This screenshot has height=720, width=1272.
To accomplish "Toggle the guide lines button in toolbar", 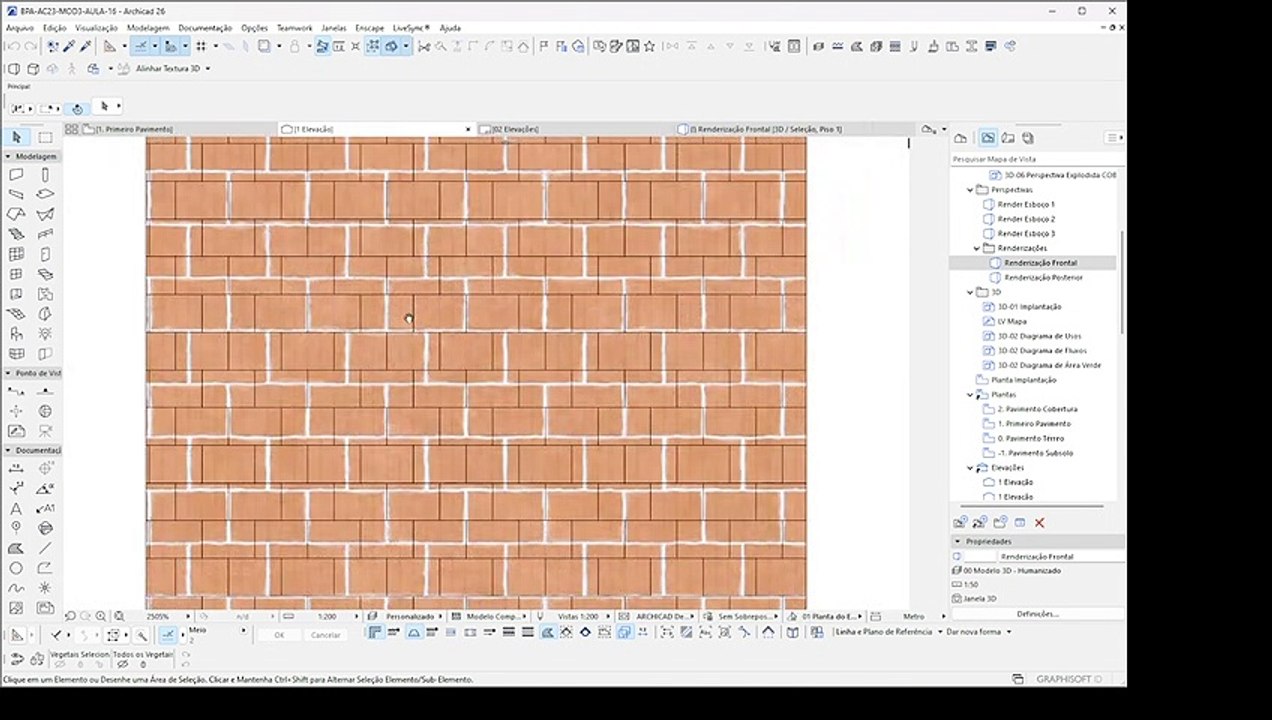I will 141,46.
